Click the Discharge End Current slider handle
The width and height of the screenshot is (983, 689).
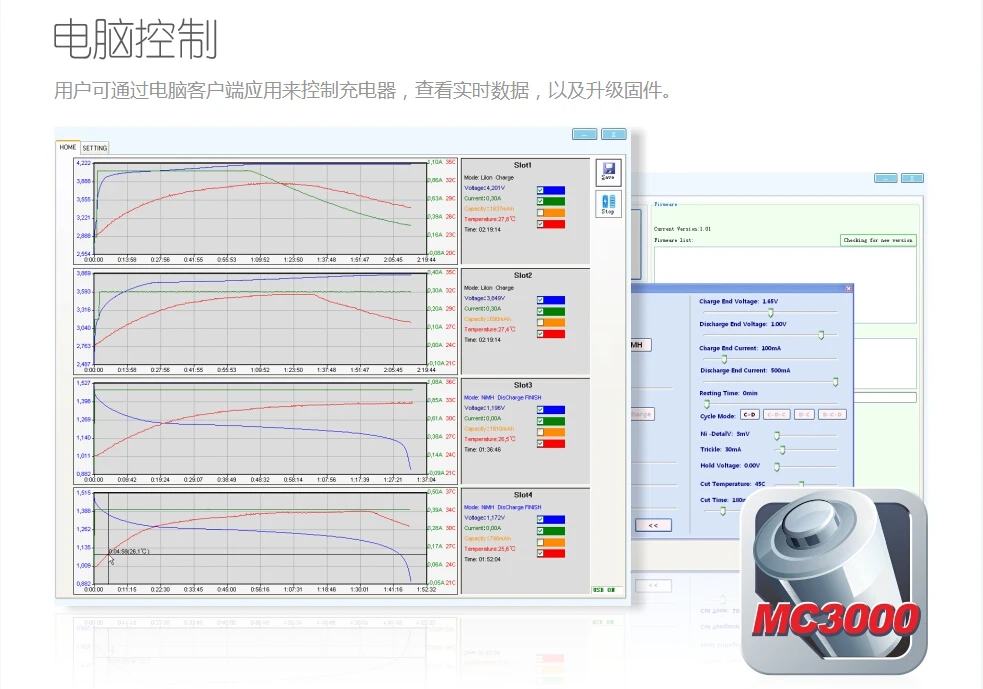[835, 382]
